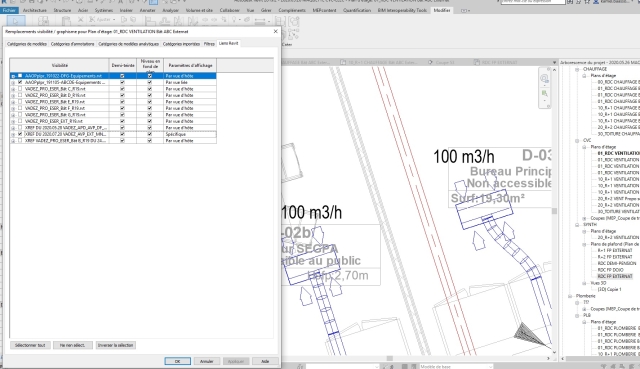Select the Modify arrow tool in the ribbon
The image size is (640, 369).
coord(16,21)
